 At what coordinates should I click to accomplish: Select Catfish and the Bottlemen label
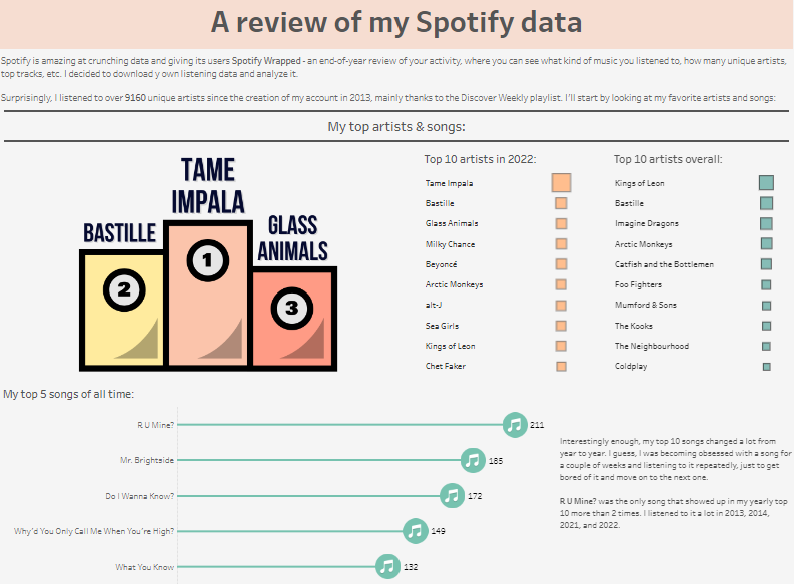[664, 265]
